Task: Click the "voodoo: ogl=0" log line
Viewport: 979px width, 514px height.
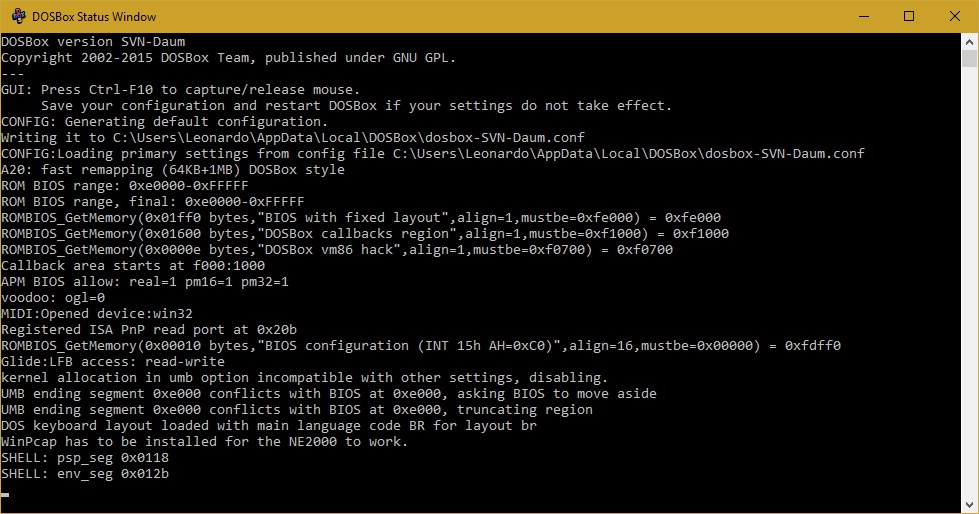Action: 53,297
